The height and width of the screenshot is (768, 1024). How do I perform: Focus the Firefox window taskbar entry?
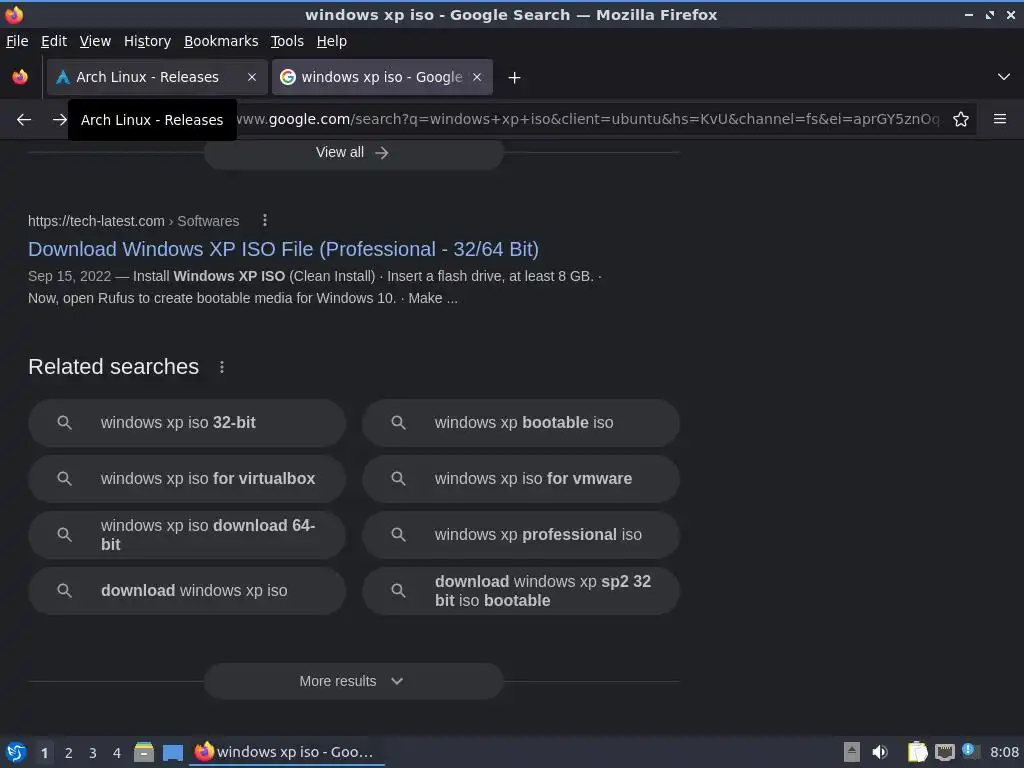pos(287,752)
